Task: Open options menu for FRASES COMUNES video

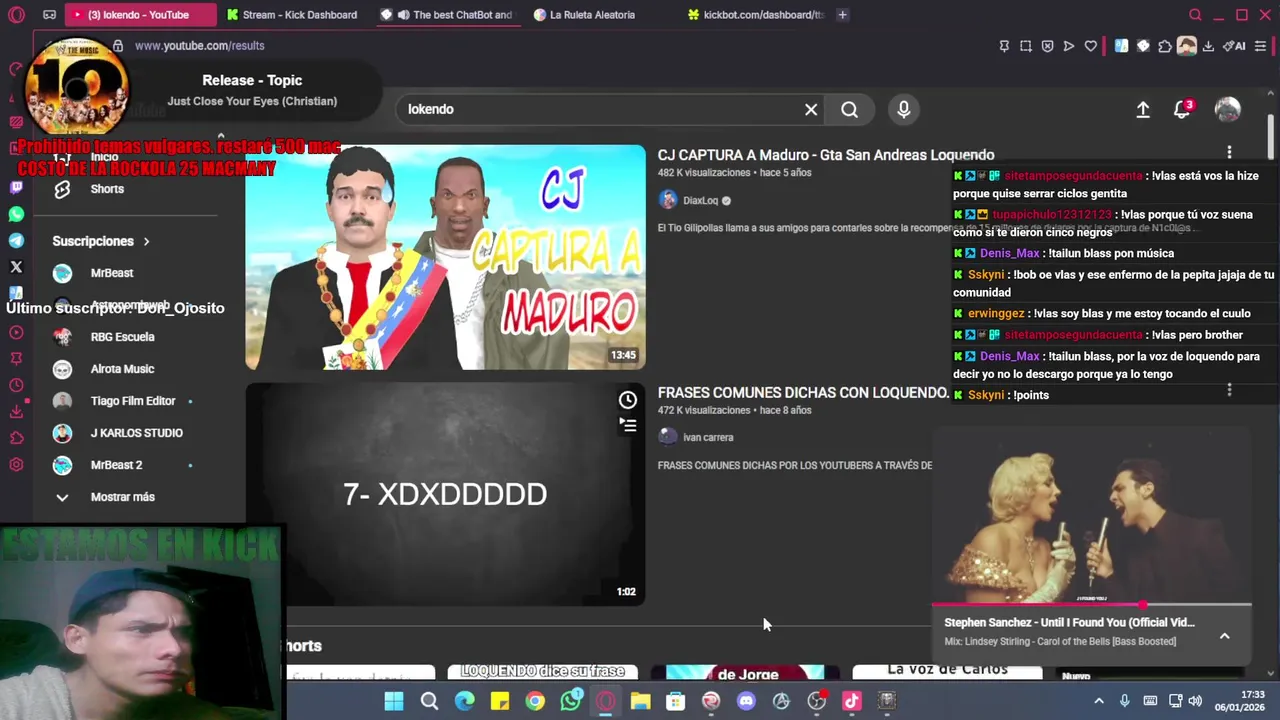Action: coord(1229,390)
